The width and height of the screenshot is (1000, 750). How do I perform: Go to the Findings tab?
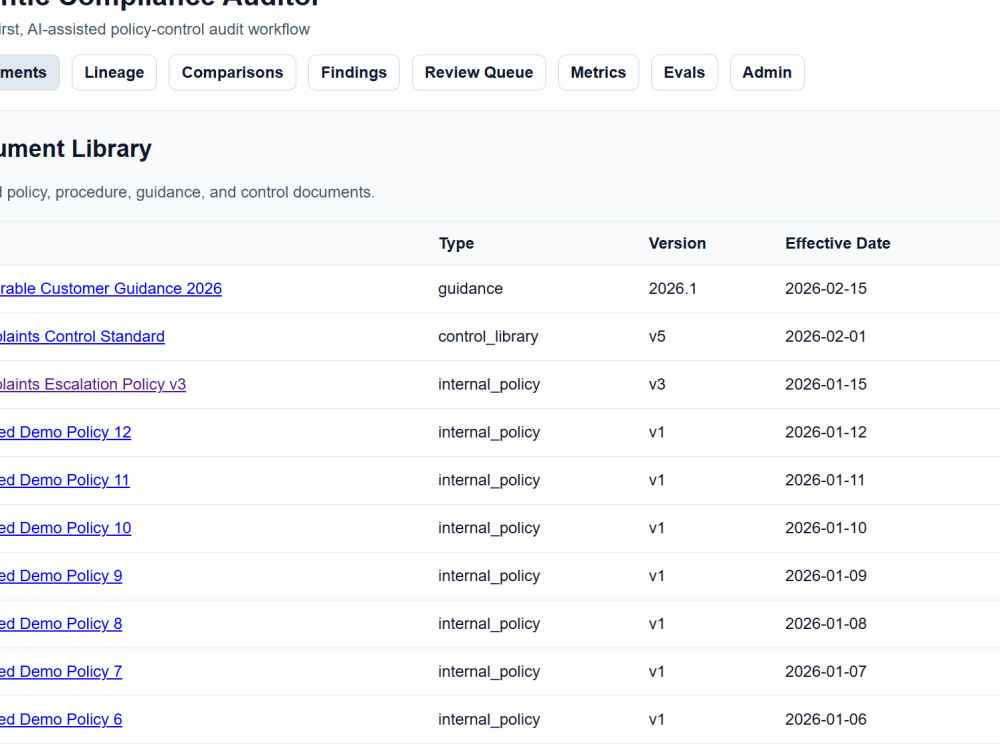(x=354, y=73)
